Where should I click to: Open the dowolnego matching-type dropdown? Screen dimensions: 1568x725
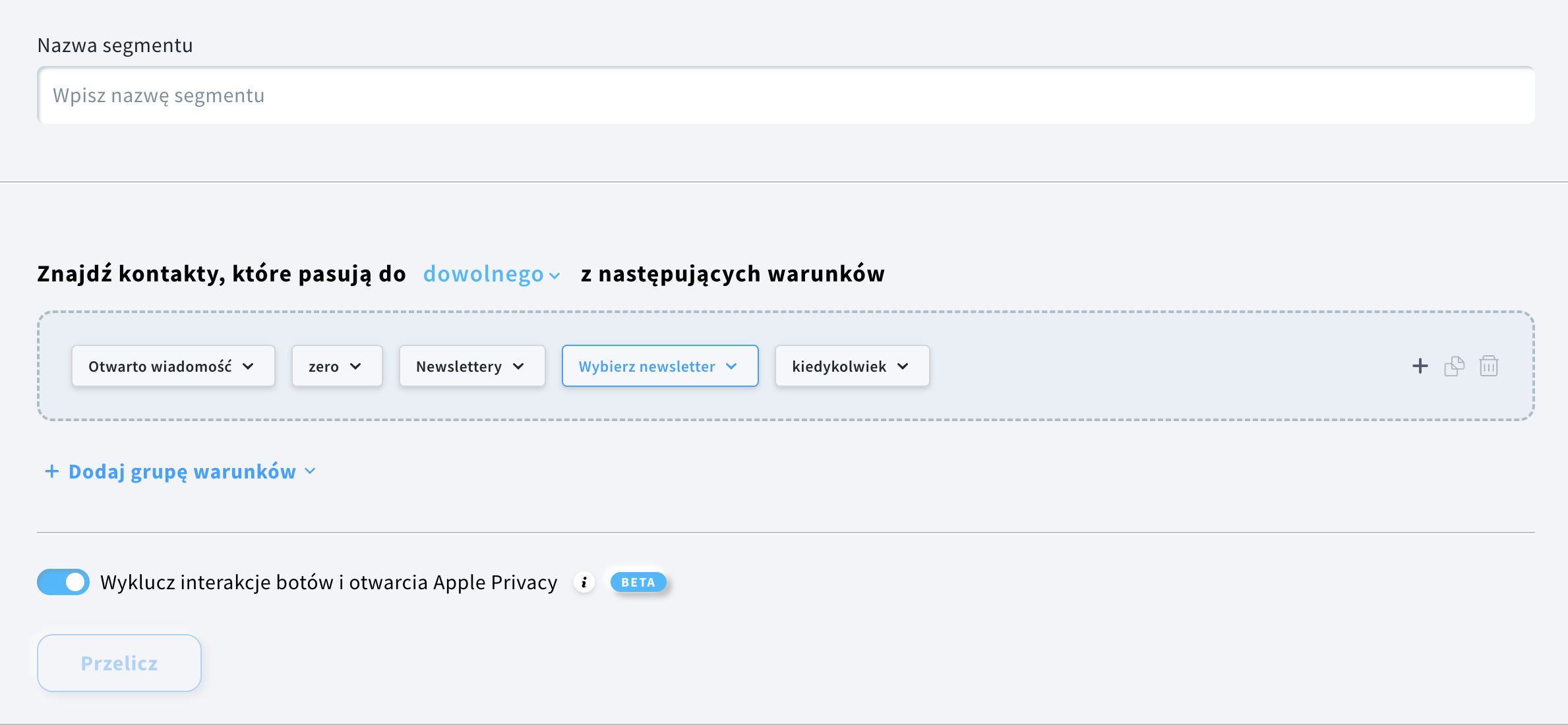point(490,274)
